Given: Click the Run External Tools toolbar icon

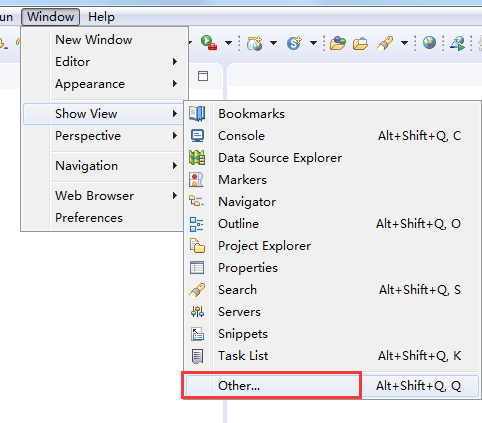Looking at the screenshot, I should pyautogui.click(x=209, y=43).
